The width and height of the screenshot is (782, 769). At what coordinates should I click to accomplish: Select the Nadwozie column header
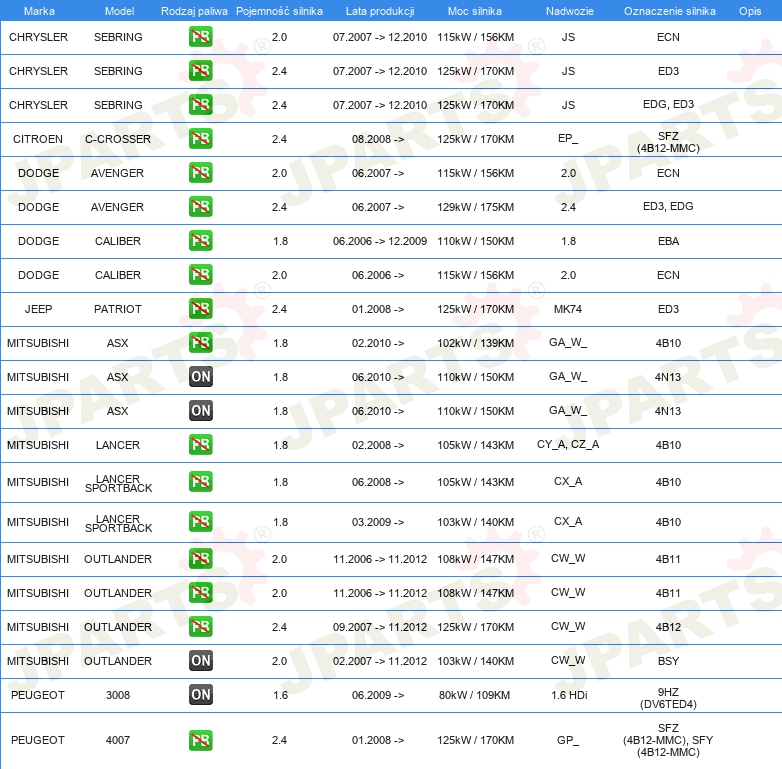tap(570, 11)
